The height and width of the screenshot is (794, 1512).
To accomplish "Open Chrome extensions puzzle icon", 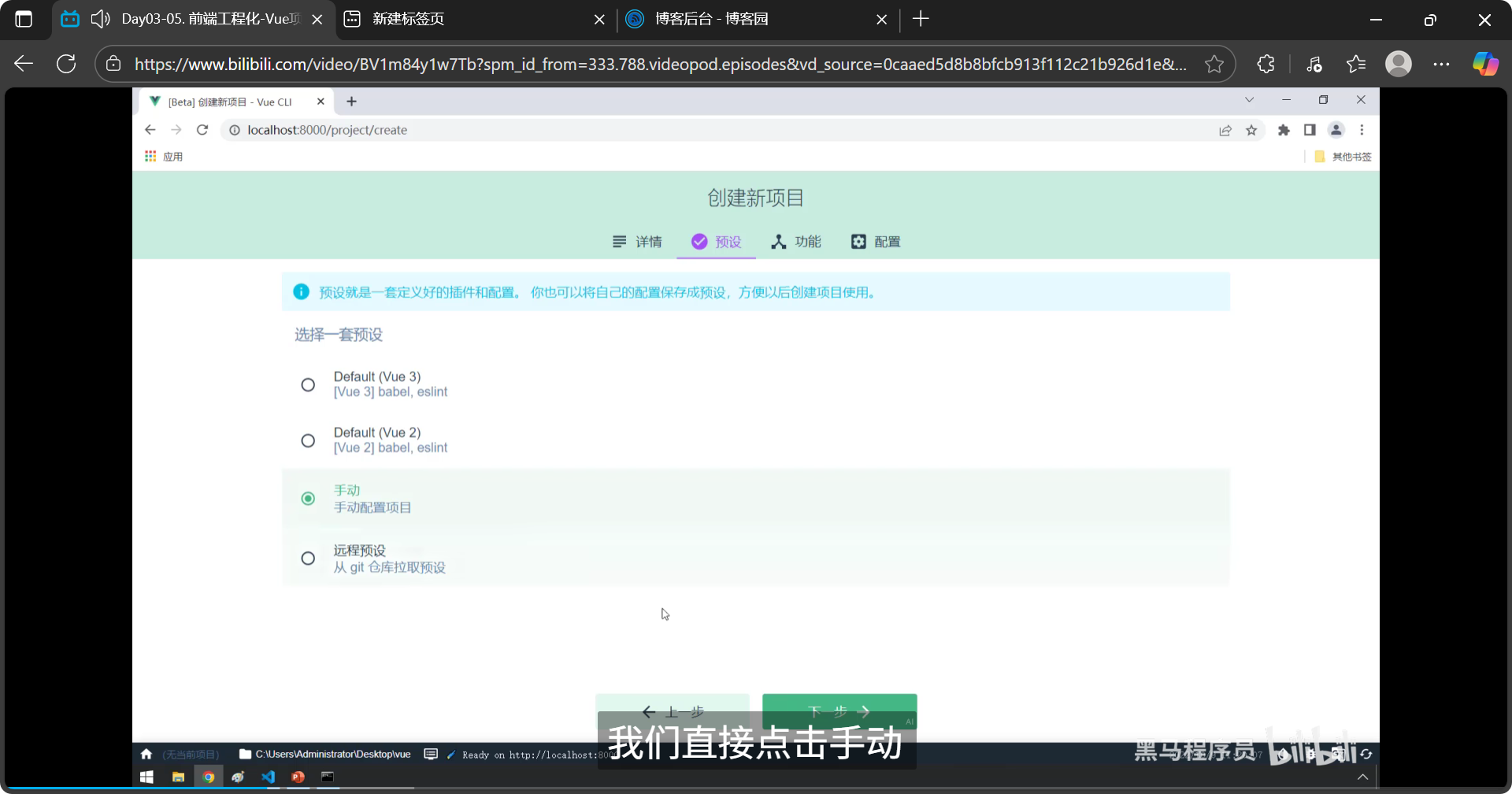I will (1284, 130).
